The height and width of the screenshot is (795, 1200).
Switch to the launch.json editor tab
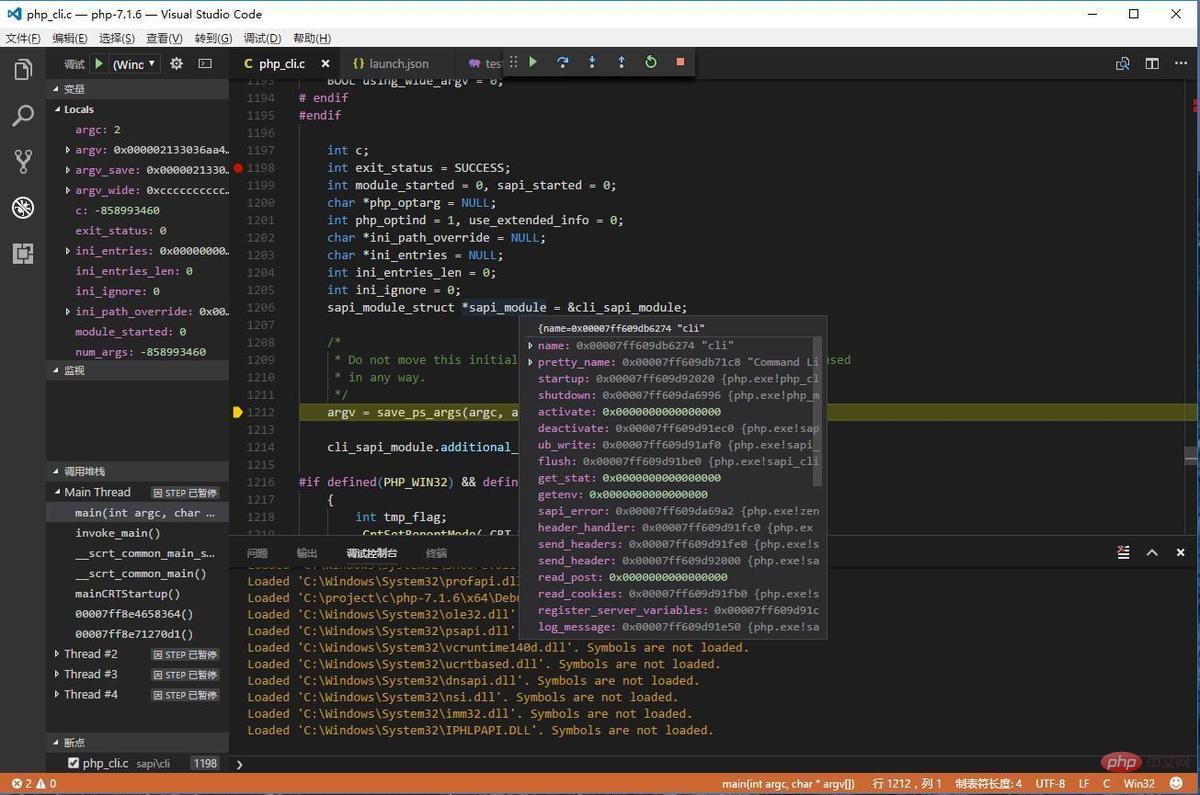click(x=397, y=63)
